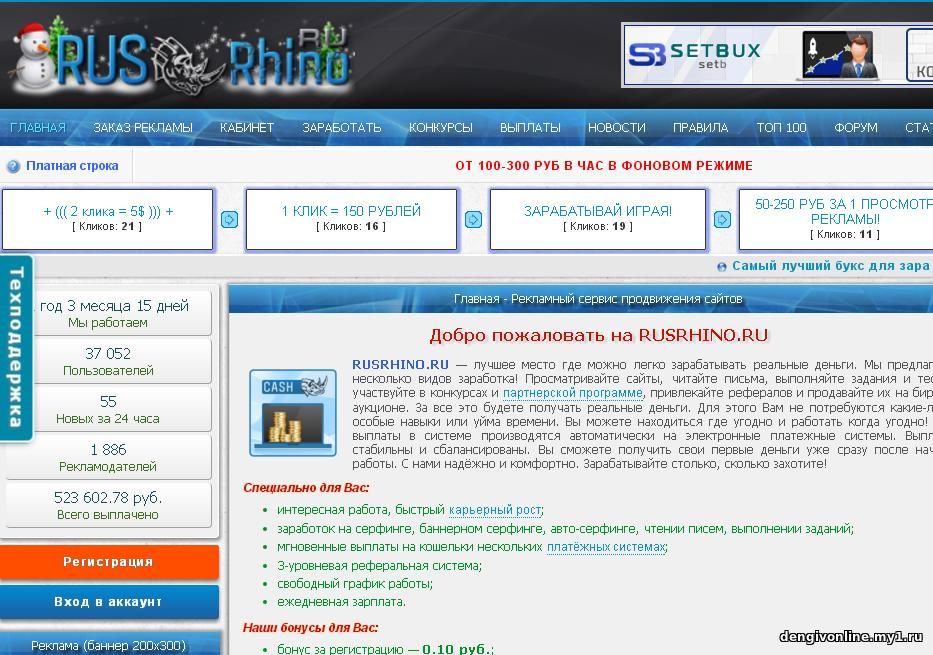Open the Техподдержка side tab
This screenshot has width=933, height=655.
[x=16, y=348]
